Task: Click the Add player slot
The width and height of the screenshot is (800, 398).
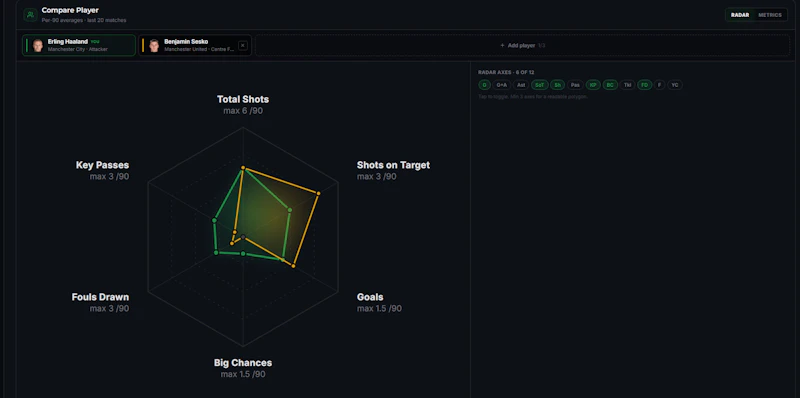Action: pos(522,45)
